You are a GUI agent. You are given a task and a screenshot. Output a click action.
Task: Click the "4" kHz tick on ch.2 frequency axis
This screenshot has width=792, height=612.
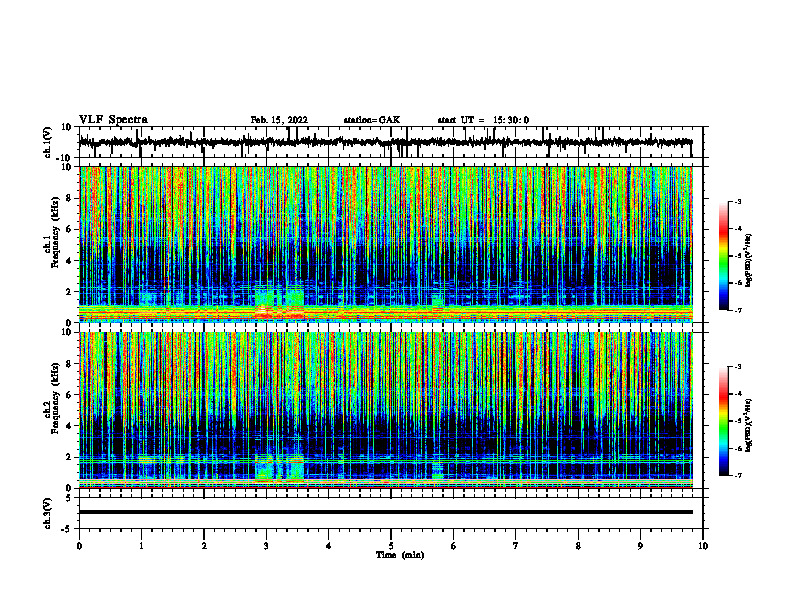coord(70,426)
